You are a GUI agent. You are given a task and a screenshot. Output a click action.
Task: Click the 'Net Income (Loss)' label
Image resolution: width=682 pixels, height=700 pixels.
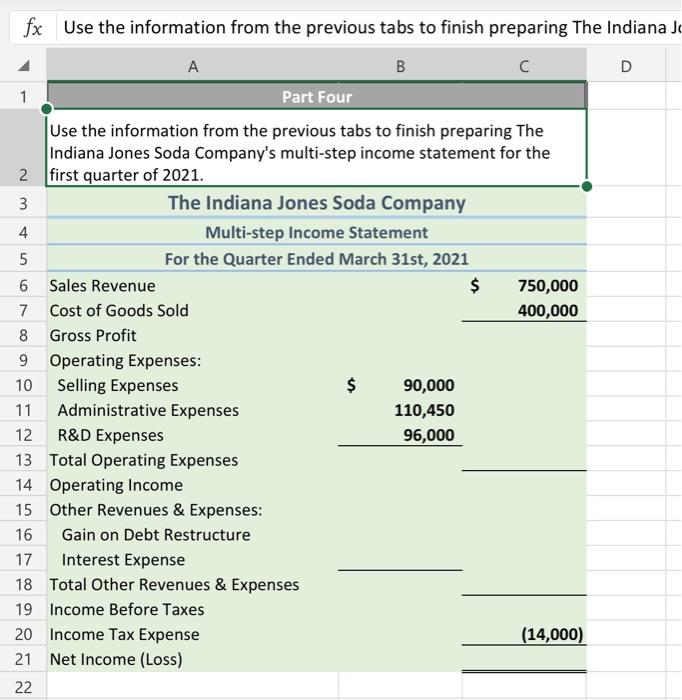coord(116,660)
